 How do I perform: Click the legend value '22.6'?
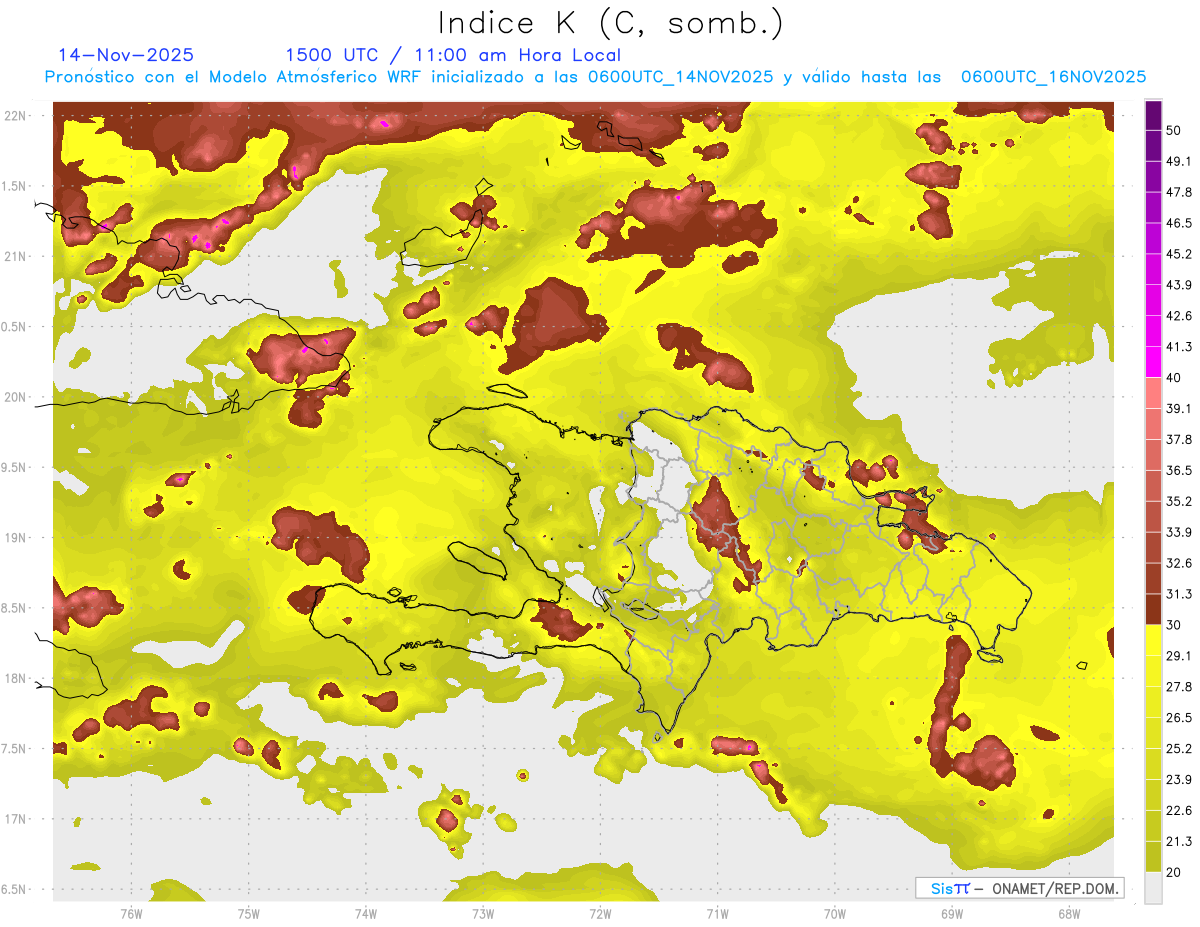coord(1179,811)
